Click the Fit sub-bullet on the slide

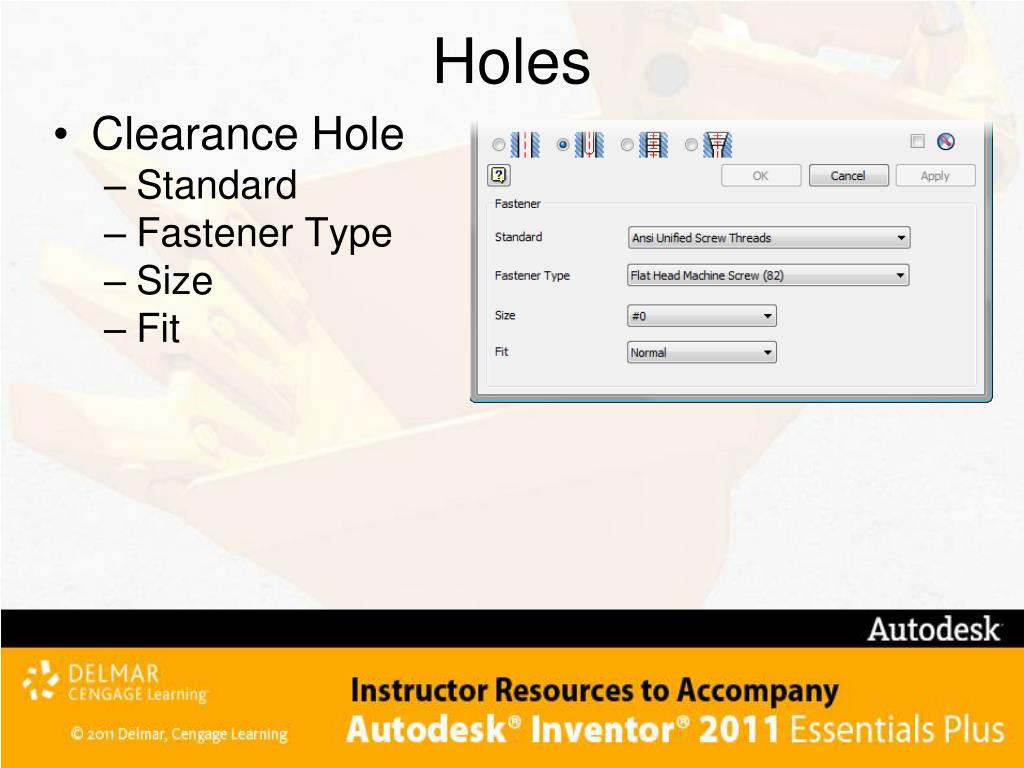tap(158, 328)
